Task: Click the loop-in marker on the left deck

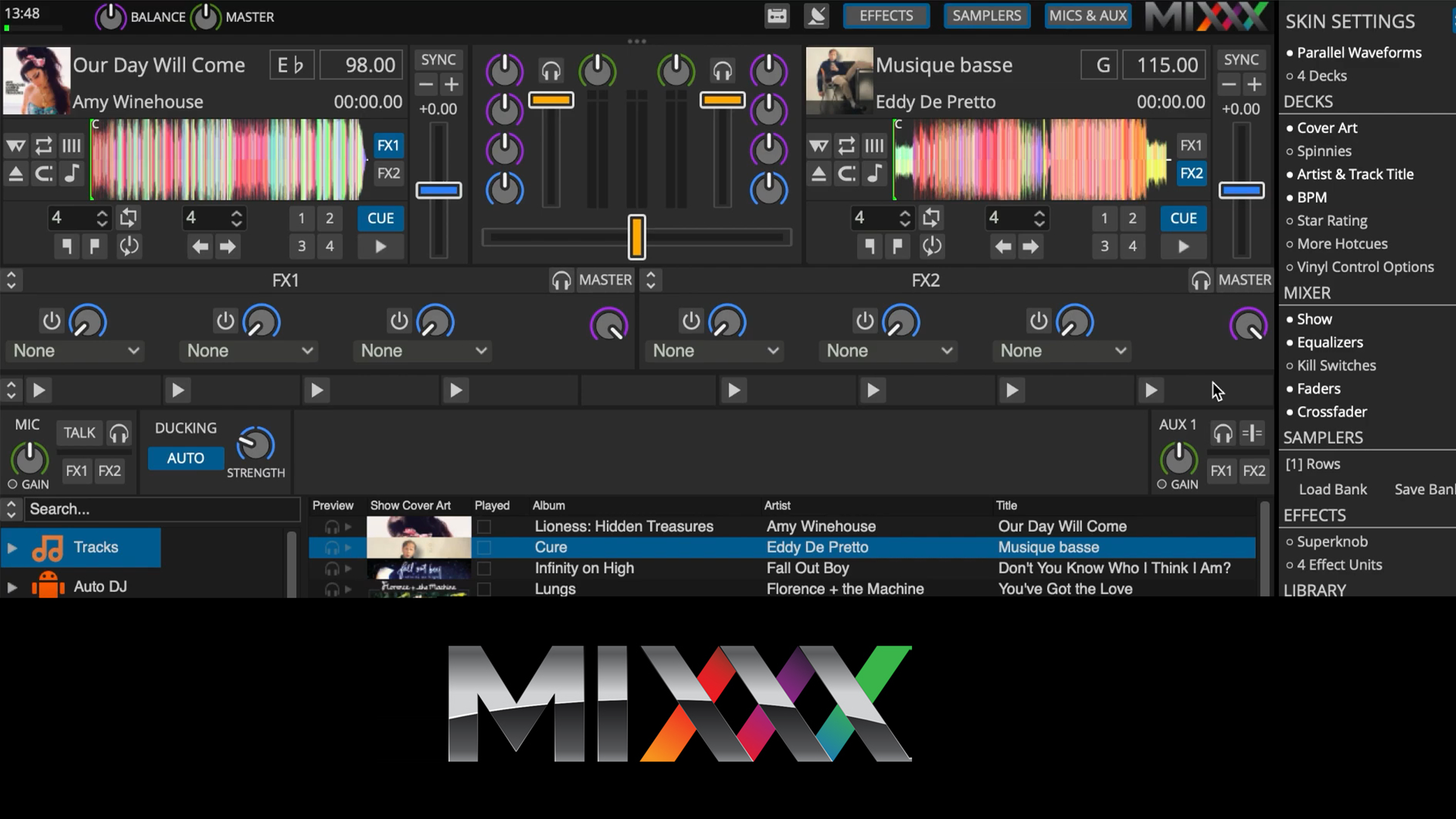Action: 67,246
